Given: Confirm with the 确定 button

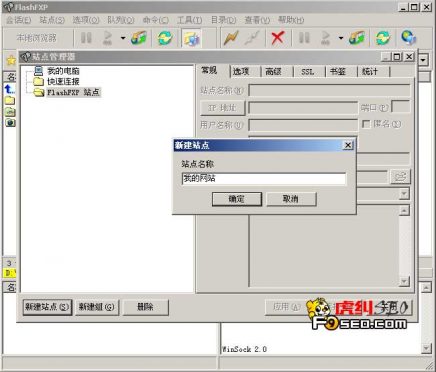Looking at the screenshot, I should coord(237,199).
